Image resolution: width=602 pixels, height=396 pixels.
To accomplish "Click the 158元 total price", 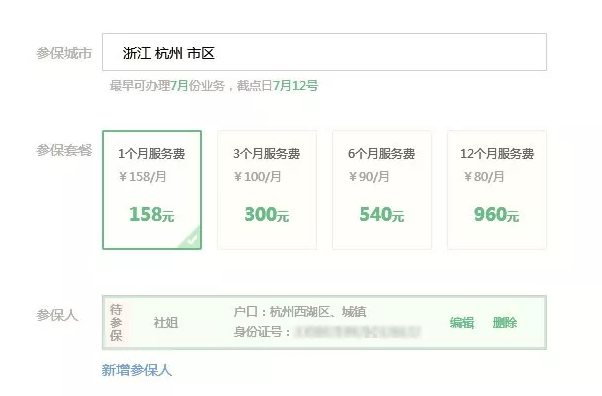I will click(x=152, y=214).
